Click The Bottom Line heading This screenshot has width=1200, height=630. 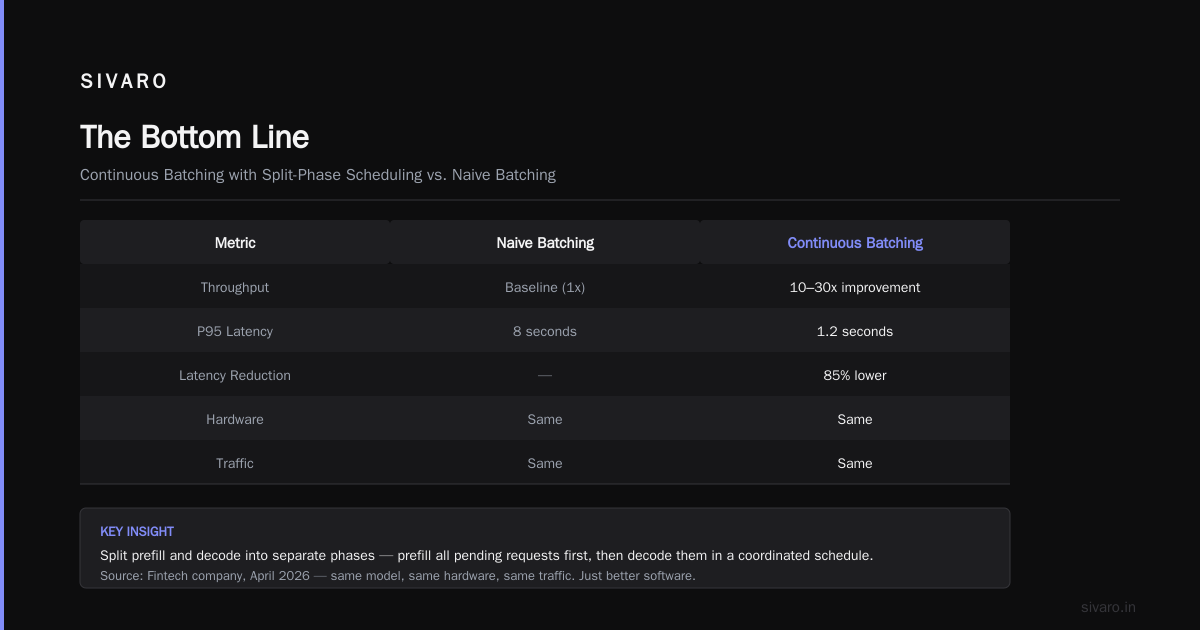tap(195, 137)
